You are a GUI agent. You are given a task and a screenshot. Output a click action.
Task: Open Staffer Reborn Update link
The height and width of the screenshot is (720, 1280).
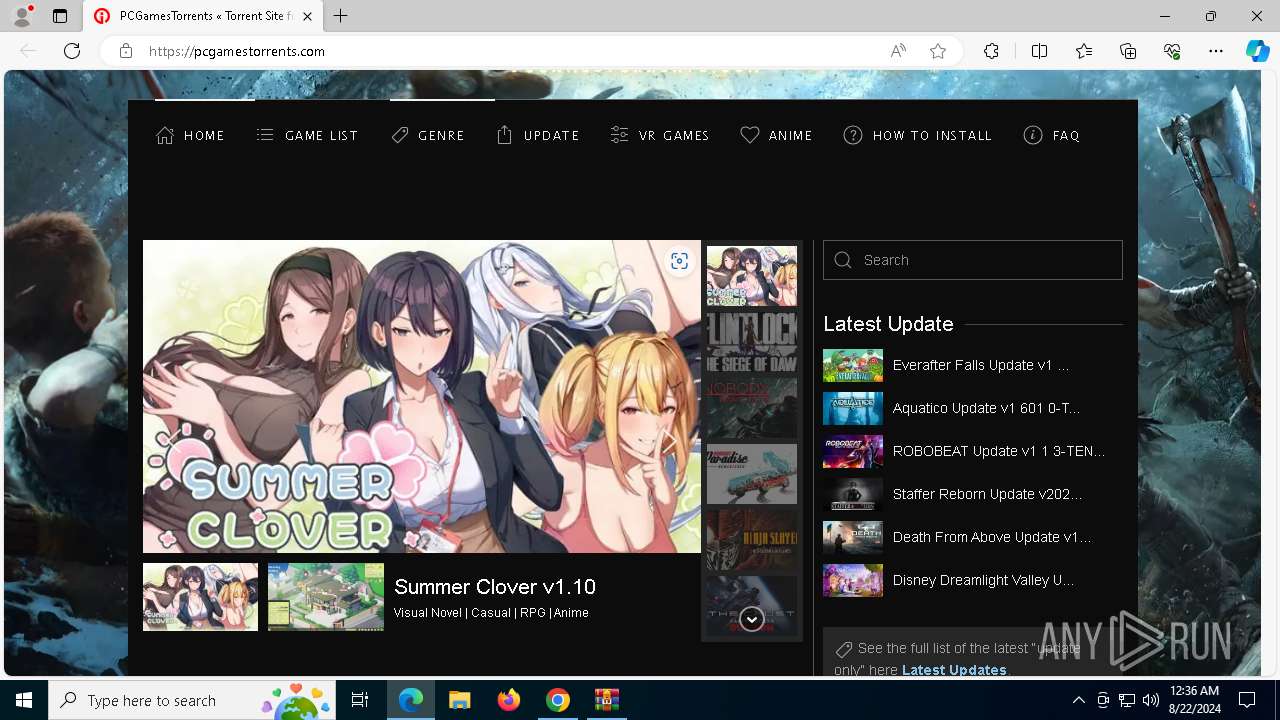pos(987,495)
